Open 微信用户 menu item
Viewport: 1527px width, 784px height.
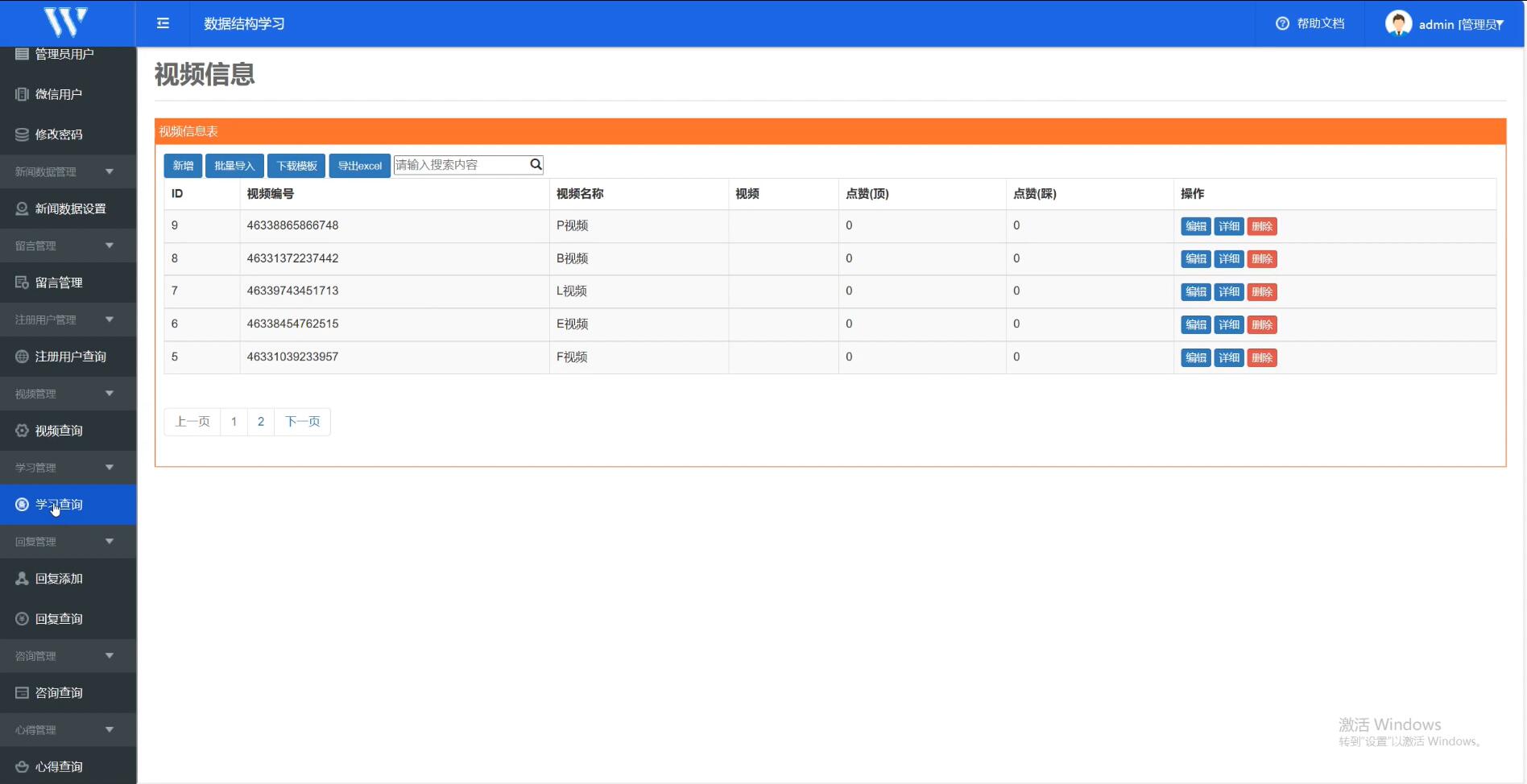[68, 94]
